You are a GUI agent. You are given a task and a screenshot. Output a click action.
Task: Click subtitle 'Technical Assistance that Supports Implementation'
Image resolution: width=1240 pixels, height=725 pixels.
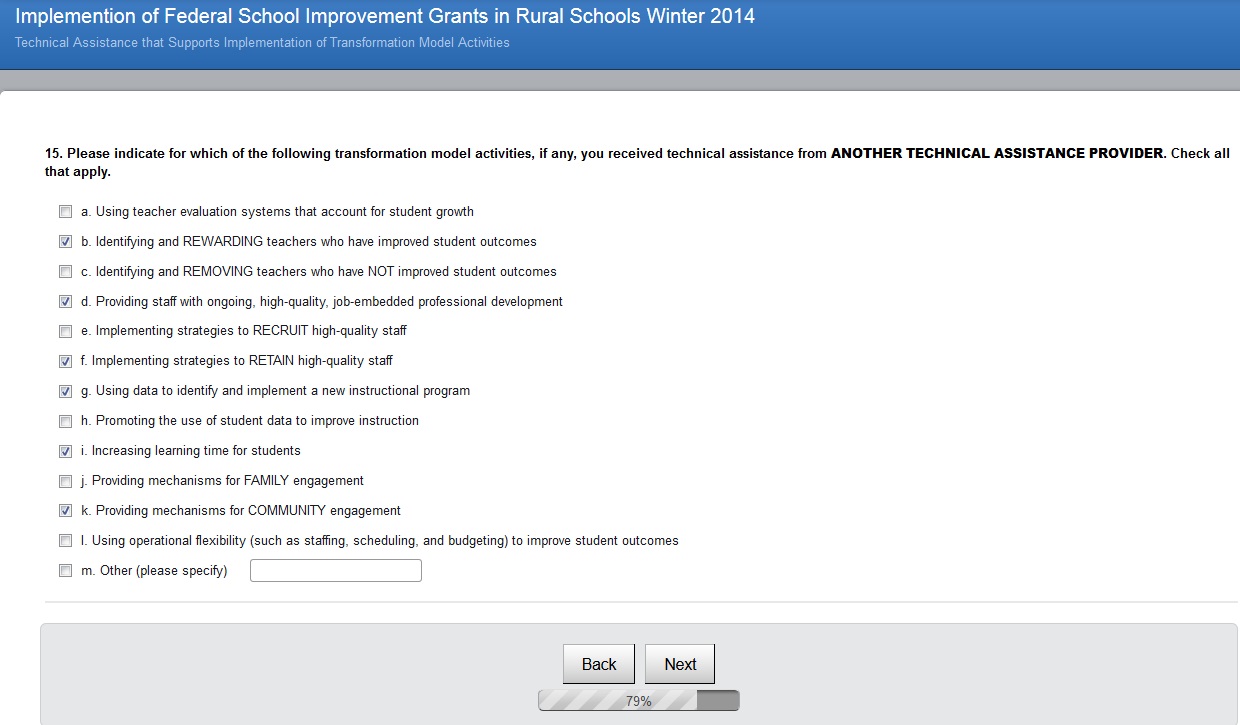click(262, 43)
